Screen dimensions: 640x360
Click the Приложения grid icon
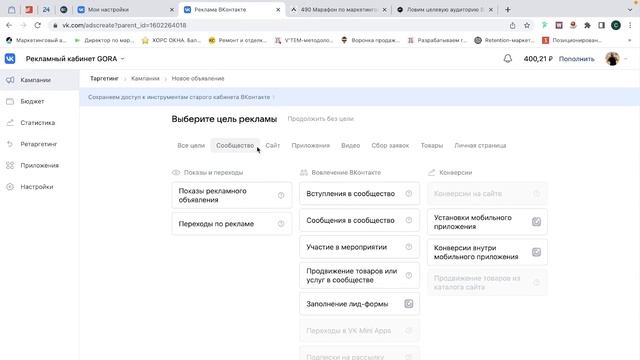coord(10,165)
